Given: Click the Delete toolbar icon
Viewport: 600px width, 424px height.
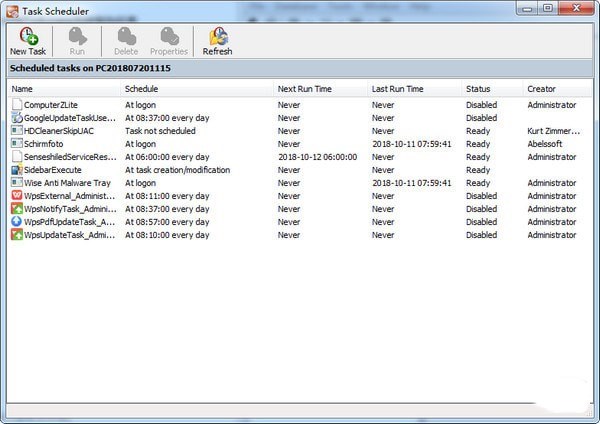Looking at the screenshot, I should 126,36.
